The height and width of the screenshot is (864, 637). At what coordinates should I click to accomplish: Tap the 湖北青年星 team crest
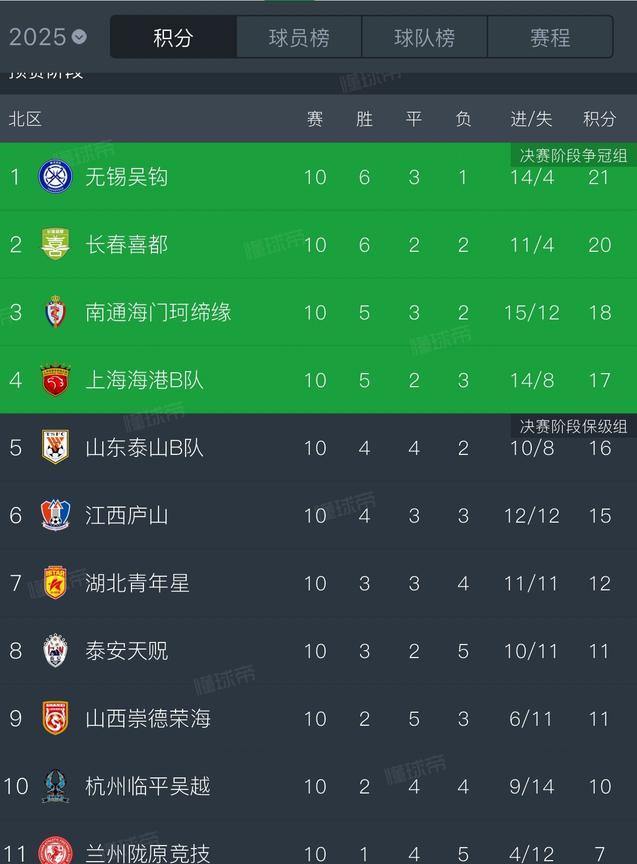point(55,582)
